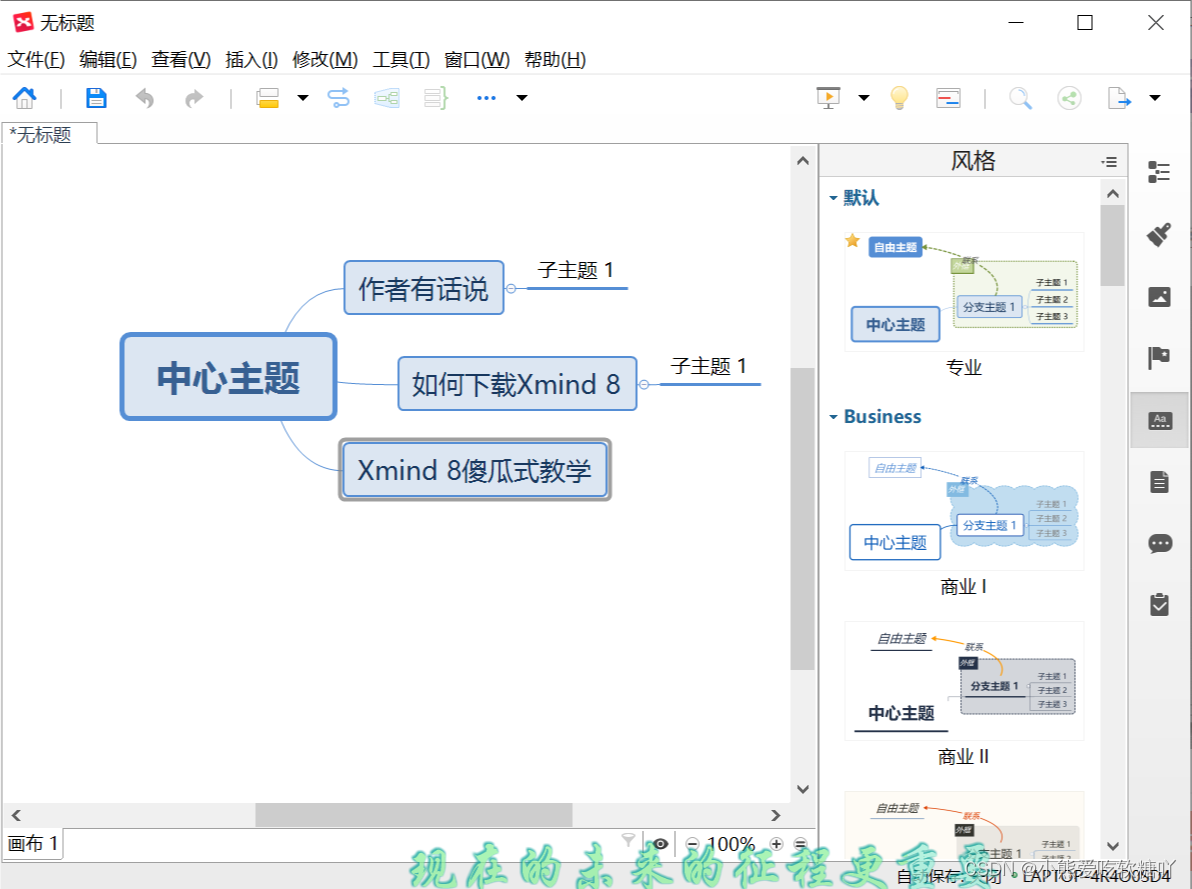Open presentation mode dropdown arrow

pos(864,97)
